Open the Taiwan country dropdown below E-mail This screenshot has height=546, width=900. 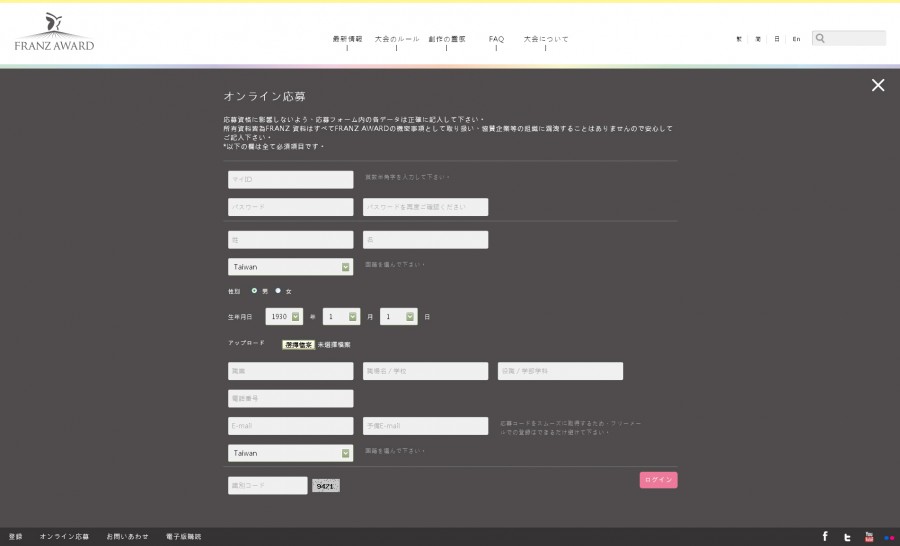[290, 453]
